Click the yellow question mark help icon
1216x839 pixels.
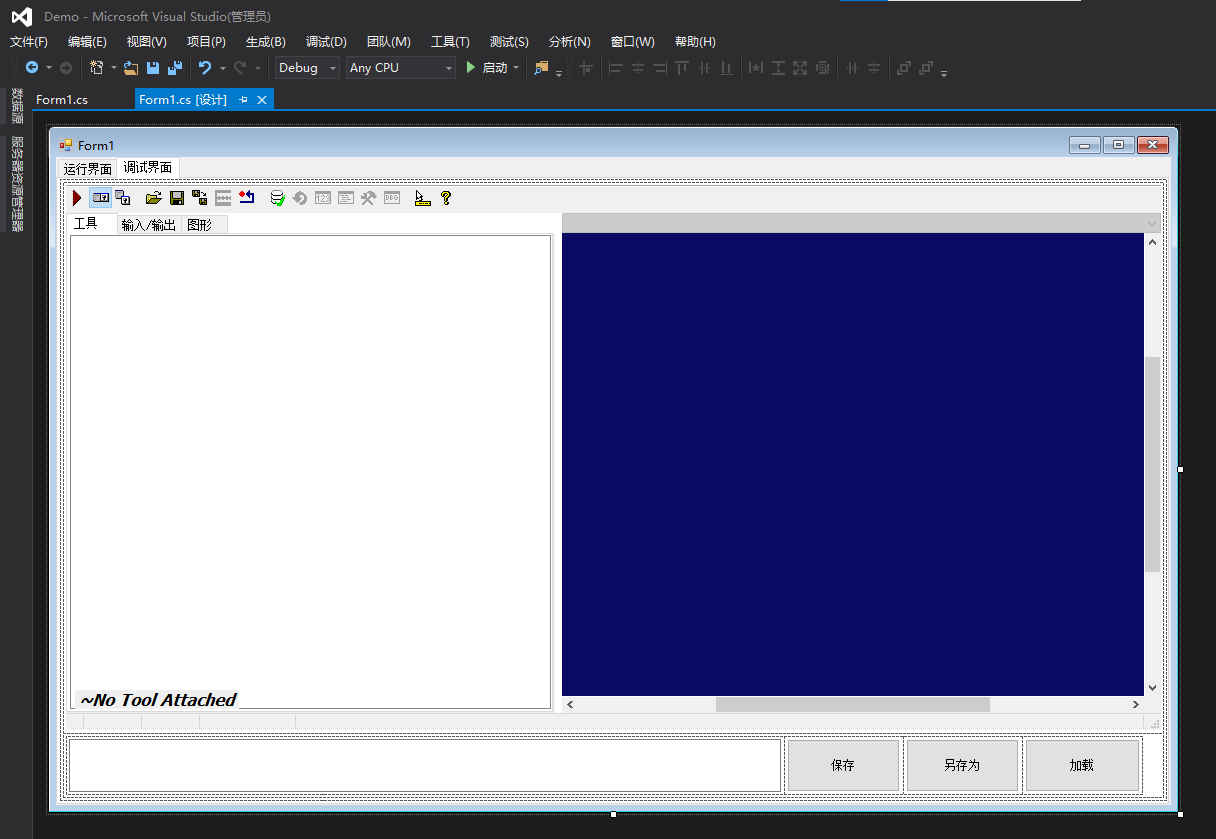click(x=446, y=198)
